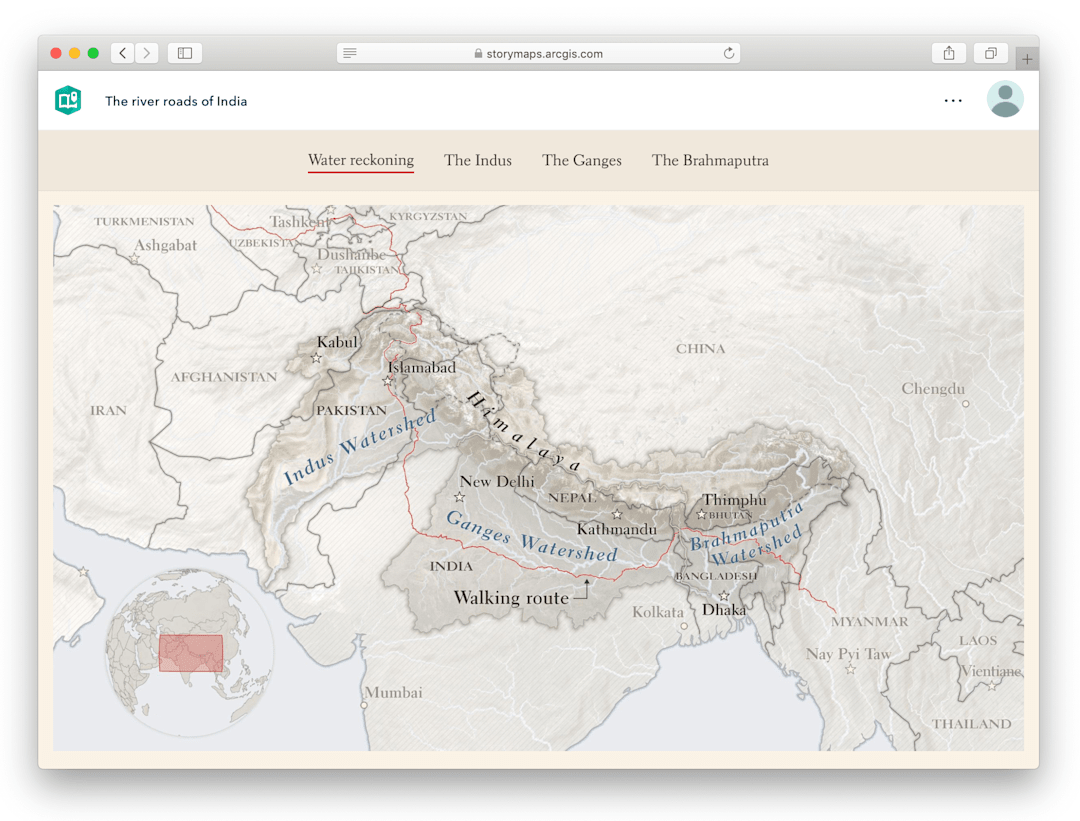1080x821 pixels.
Task: Click the Safari share icon
Action: coord(949,53)
